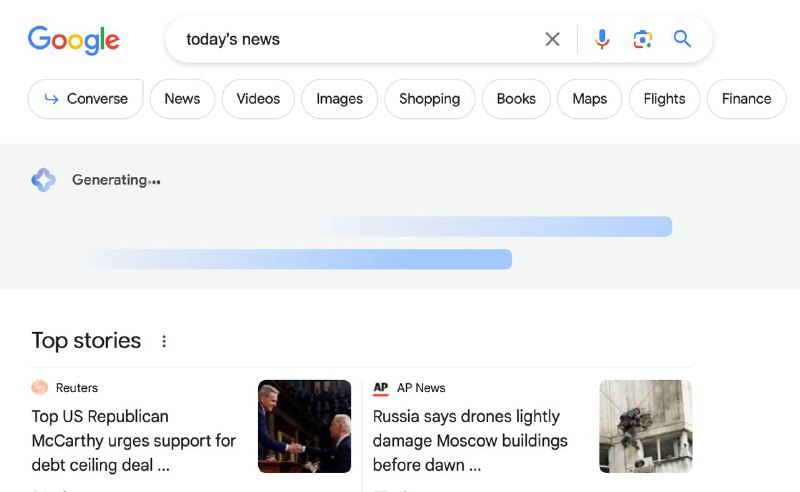Open the McCarthy debt ceiling deal story
The image size is (800, 492).
pyautogui.click(x=134, y=440)
